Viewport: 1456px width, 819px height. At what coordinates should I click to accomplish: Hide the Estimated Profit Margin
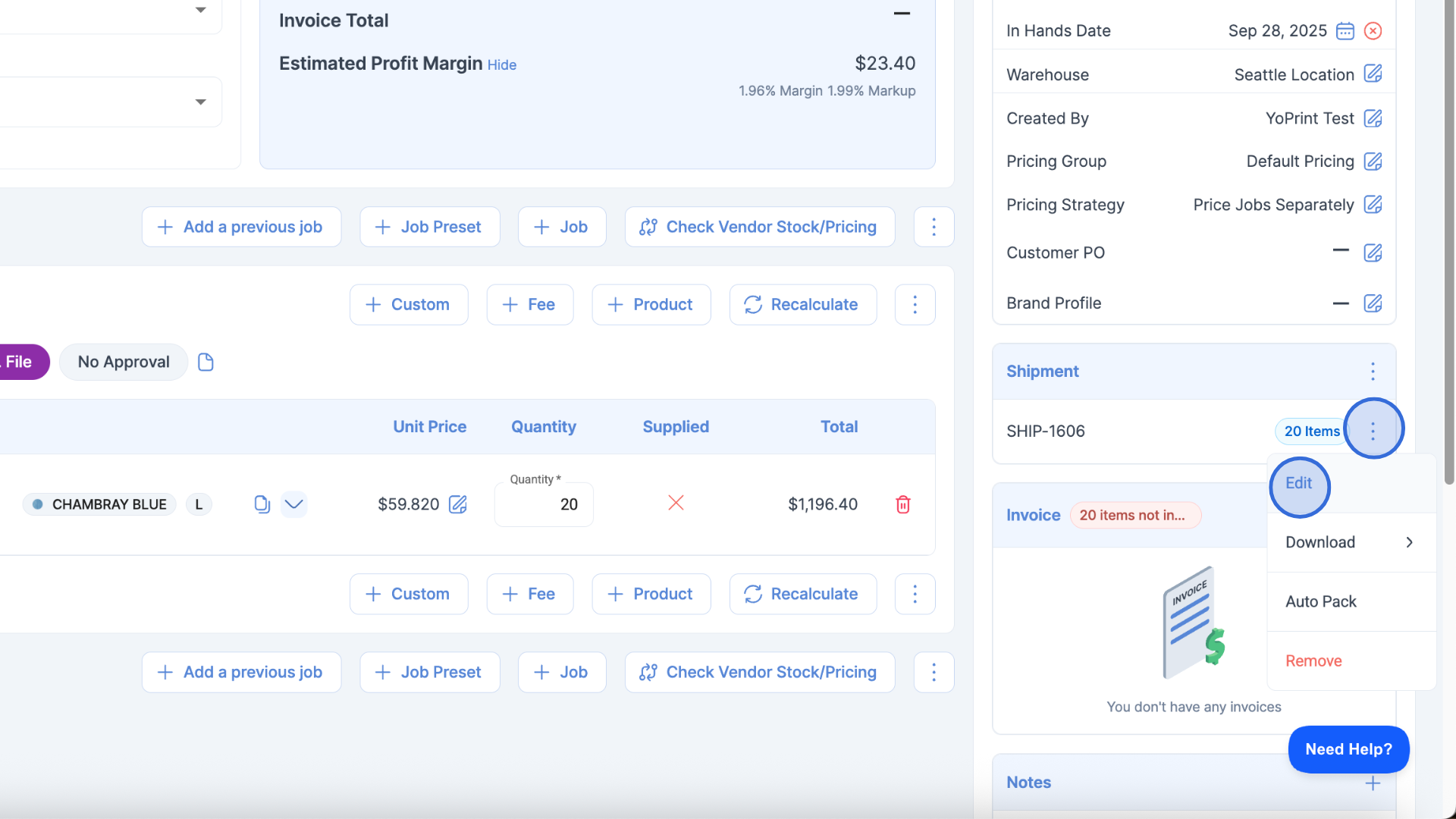click(x=501, y=65)
